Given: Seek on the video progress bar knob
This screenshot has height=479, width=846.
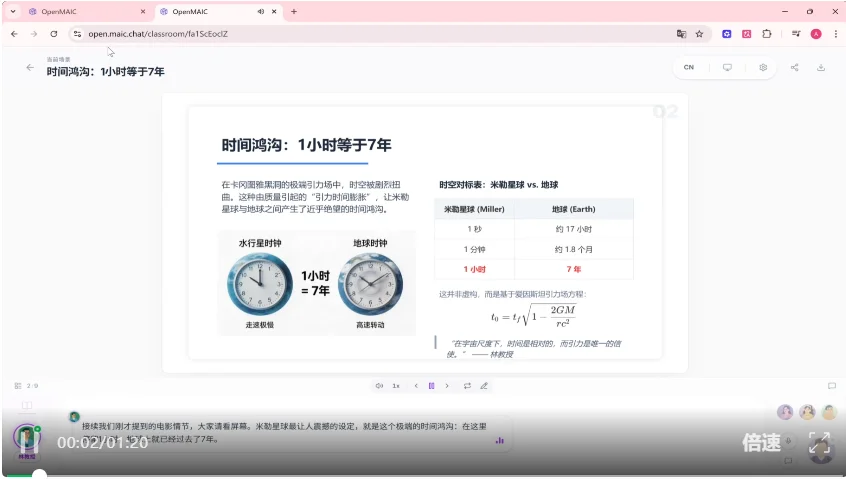Looking at the screenshot, I should [39, 475].
